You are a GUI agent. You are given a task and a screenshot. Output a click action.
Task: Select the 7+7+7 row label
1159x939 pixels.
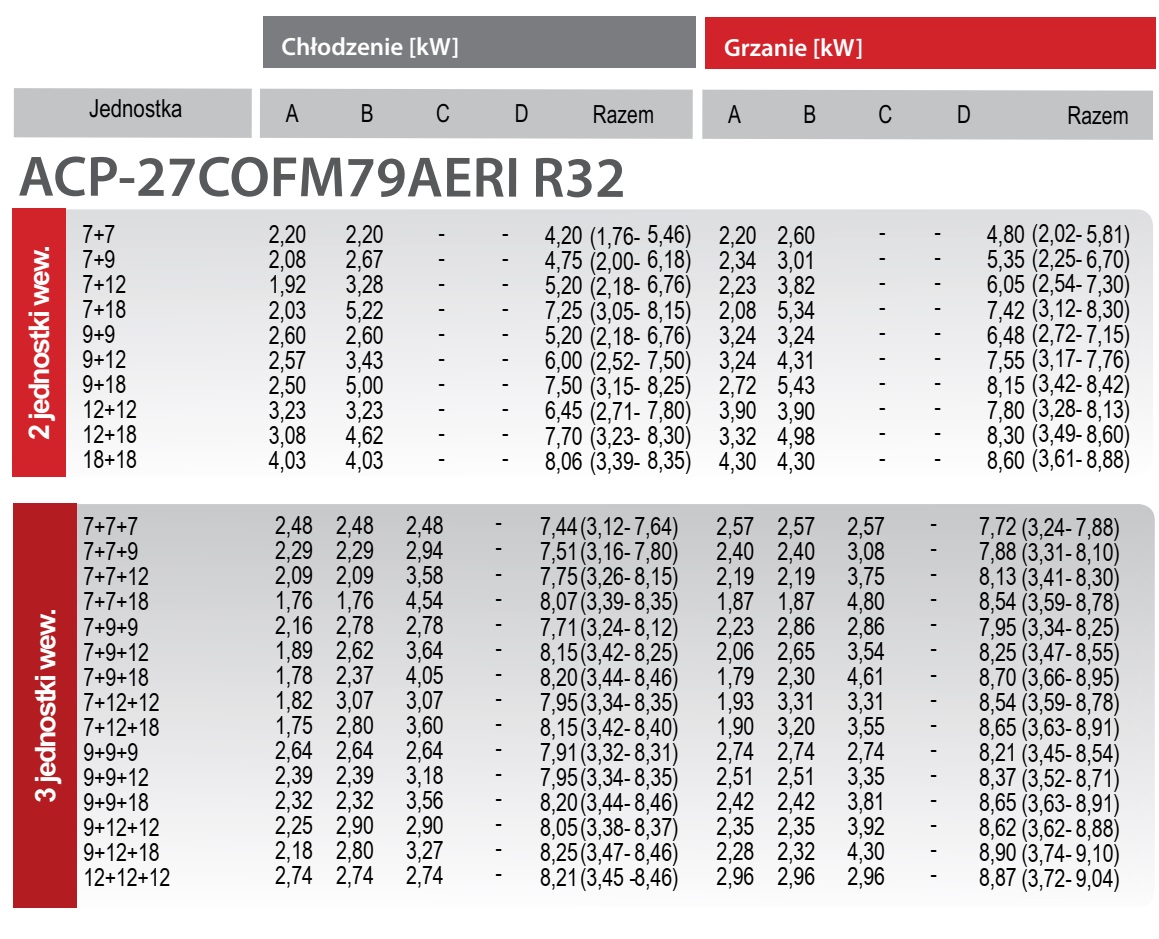(110, 526)
